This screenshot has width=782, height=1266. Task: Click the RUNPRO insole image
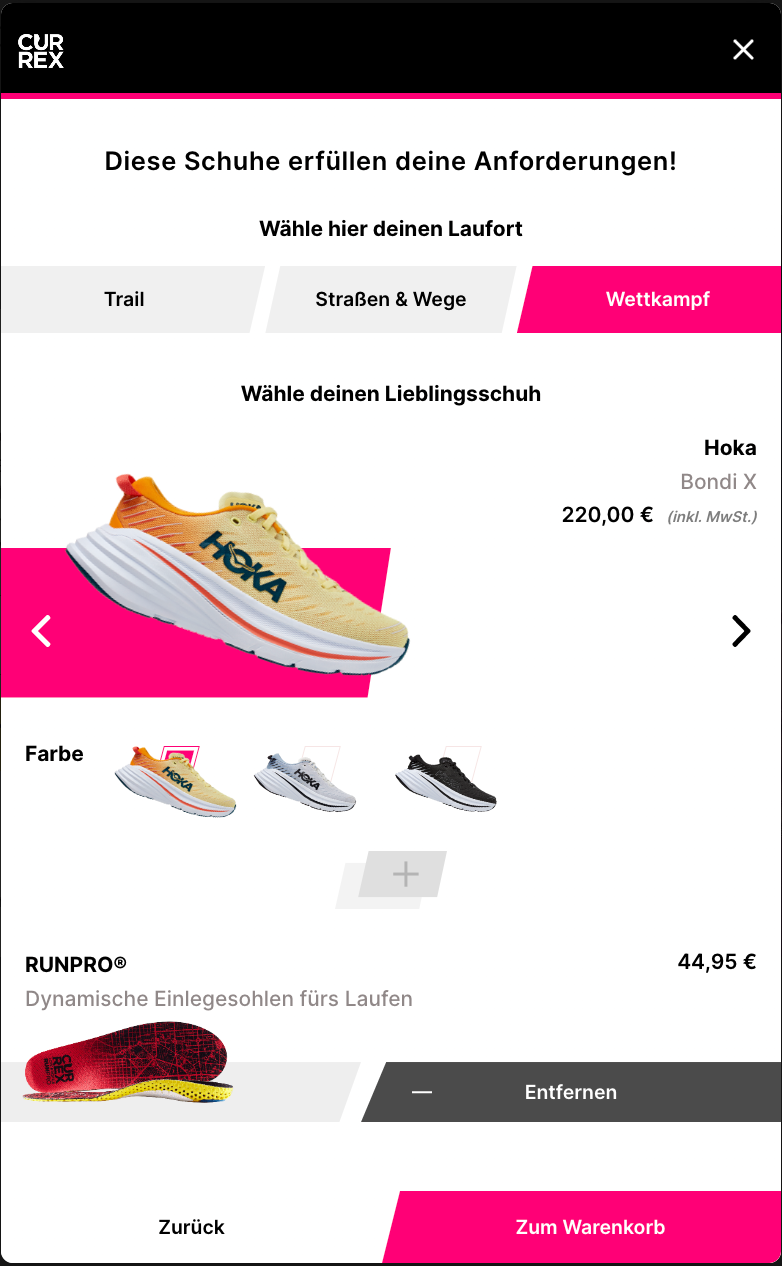(x=128, y=1062)
